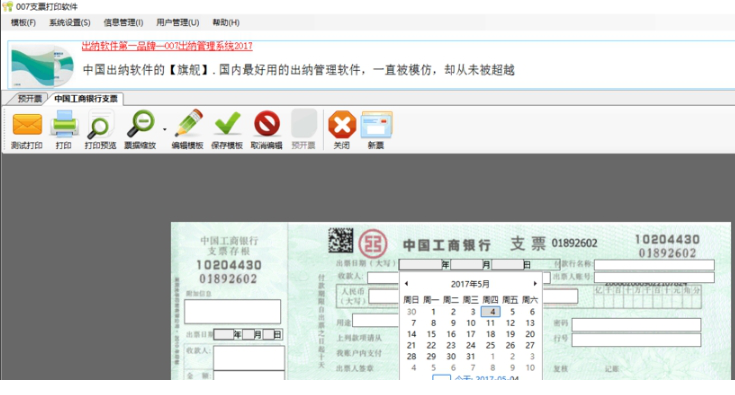Image resolution: width=735 pixels, height=395 pixels.
Task: Click the stub date year field
Action: (x=224, y=335)
